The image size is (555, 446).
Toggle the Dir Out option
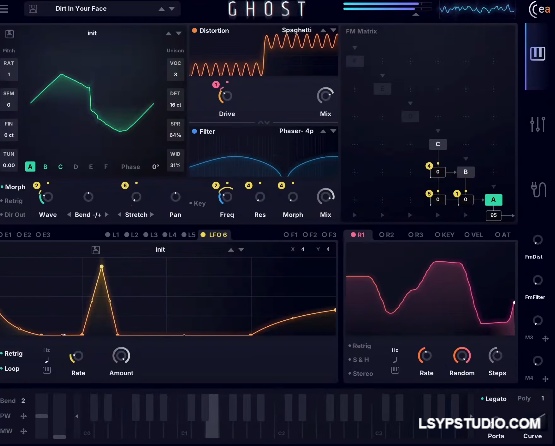[x=13, y=215]
